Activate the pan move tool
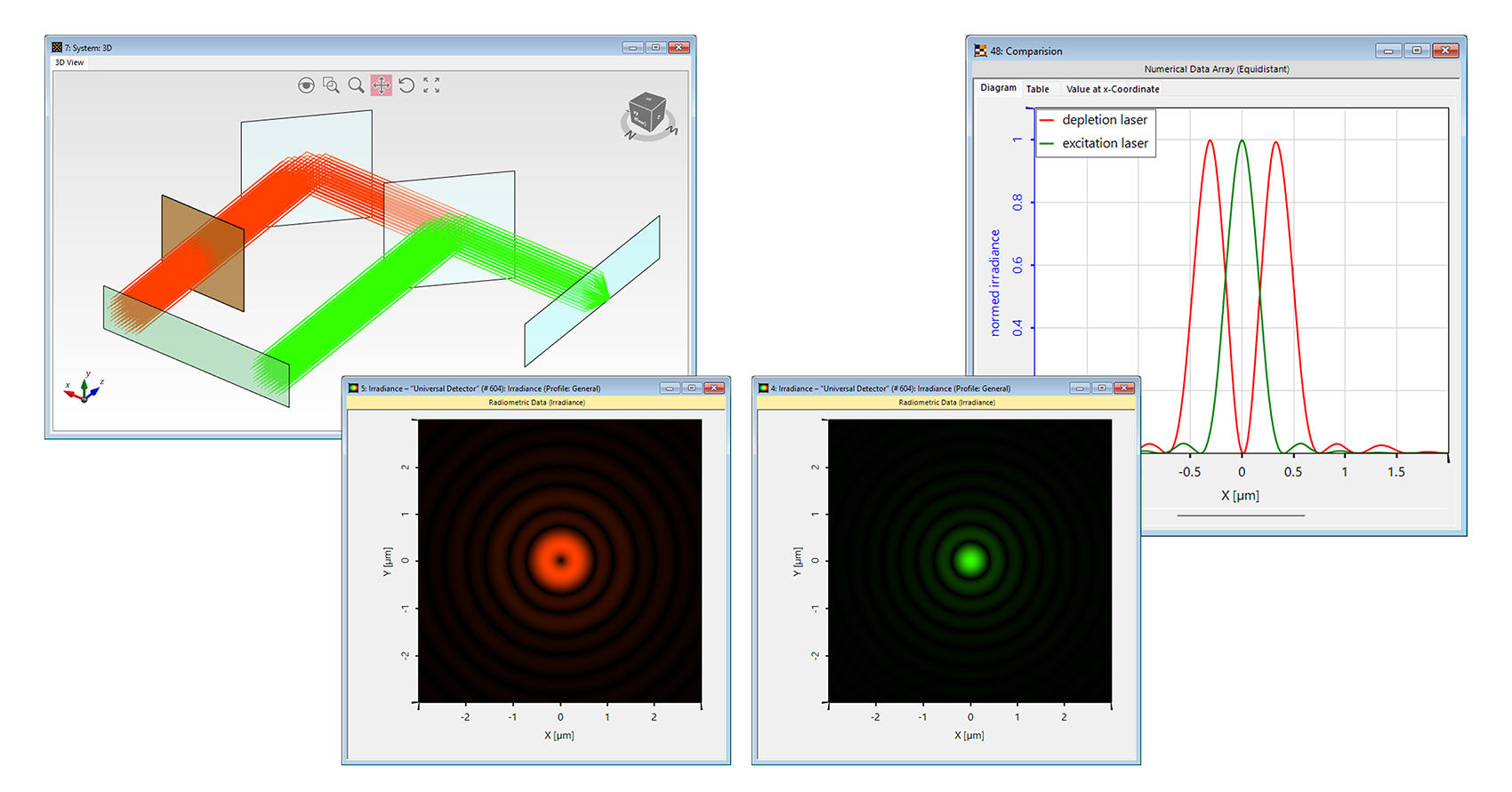The height and width of the screenshot is (792, 1512). point(382,85)
